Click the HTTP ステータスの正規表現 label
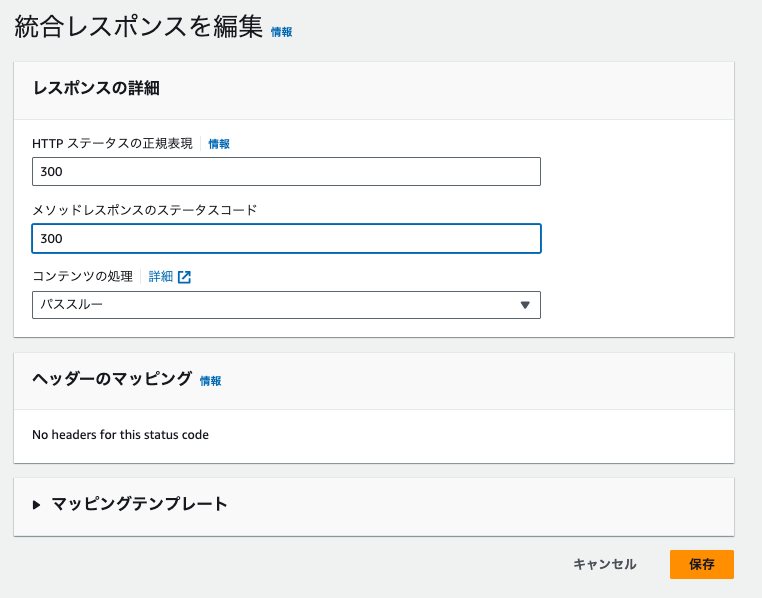This screenshot has width=762, height=598. pos(112,144)
